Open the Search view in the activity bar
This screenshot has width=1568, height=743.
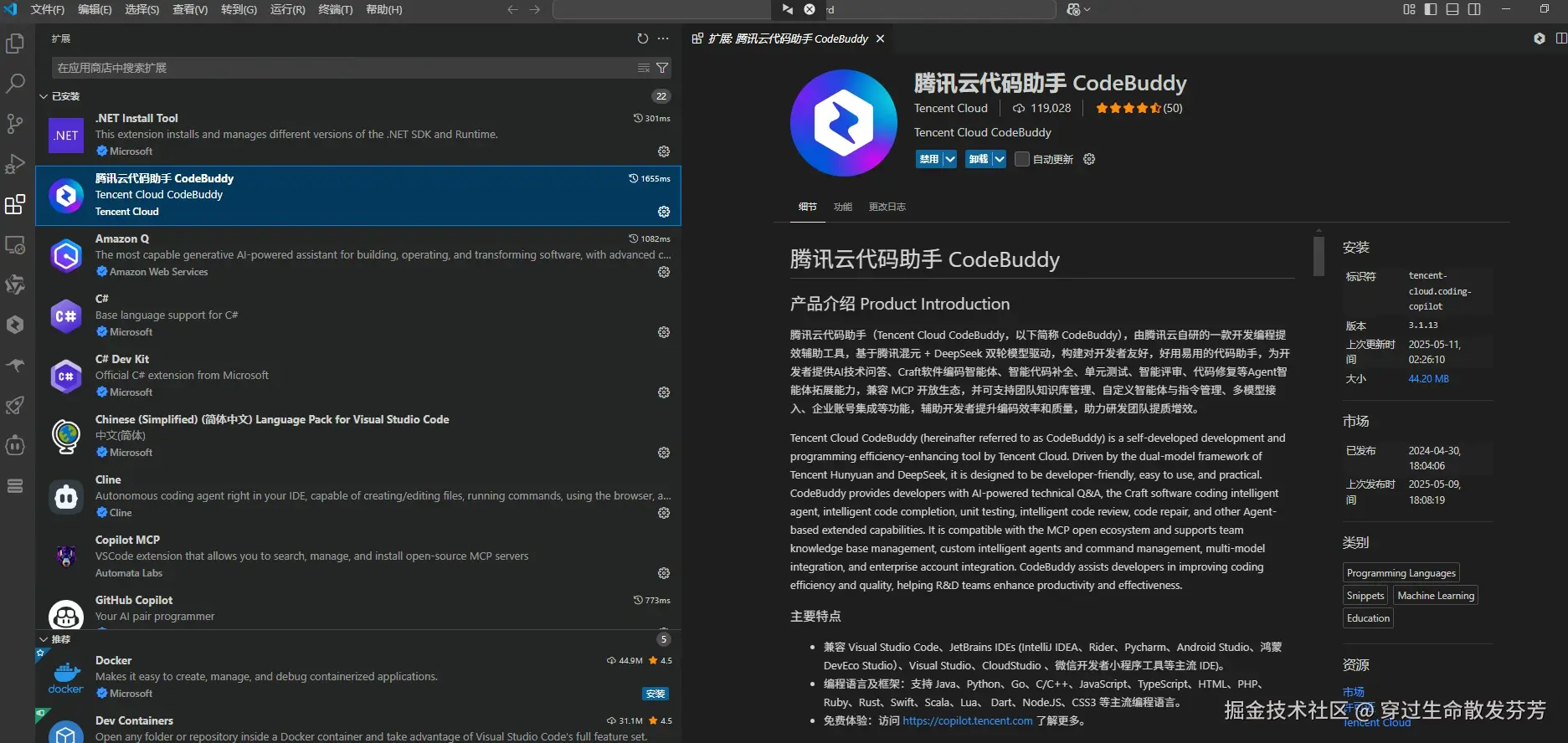click(15, 84)
